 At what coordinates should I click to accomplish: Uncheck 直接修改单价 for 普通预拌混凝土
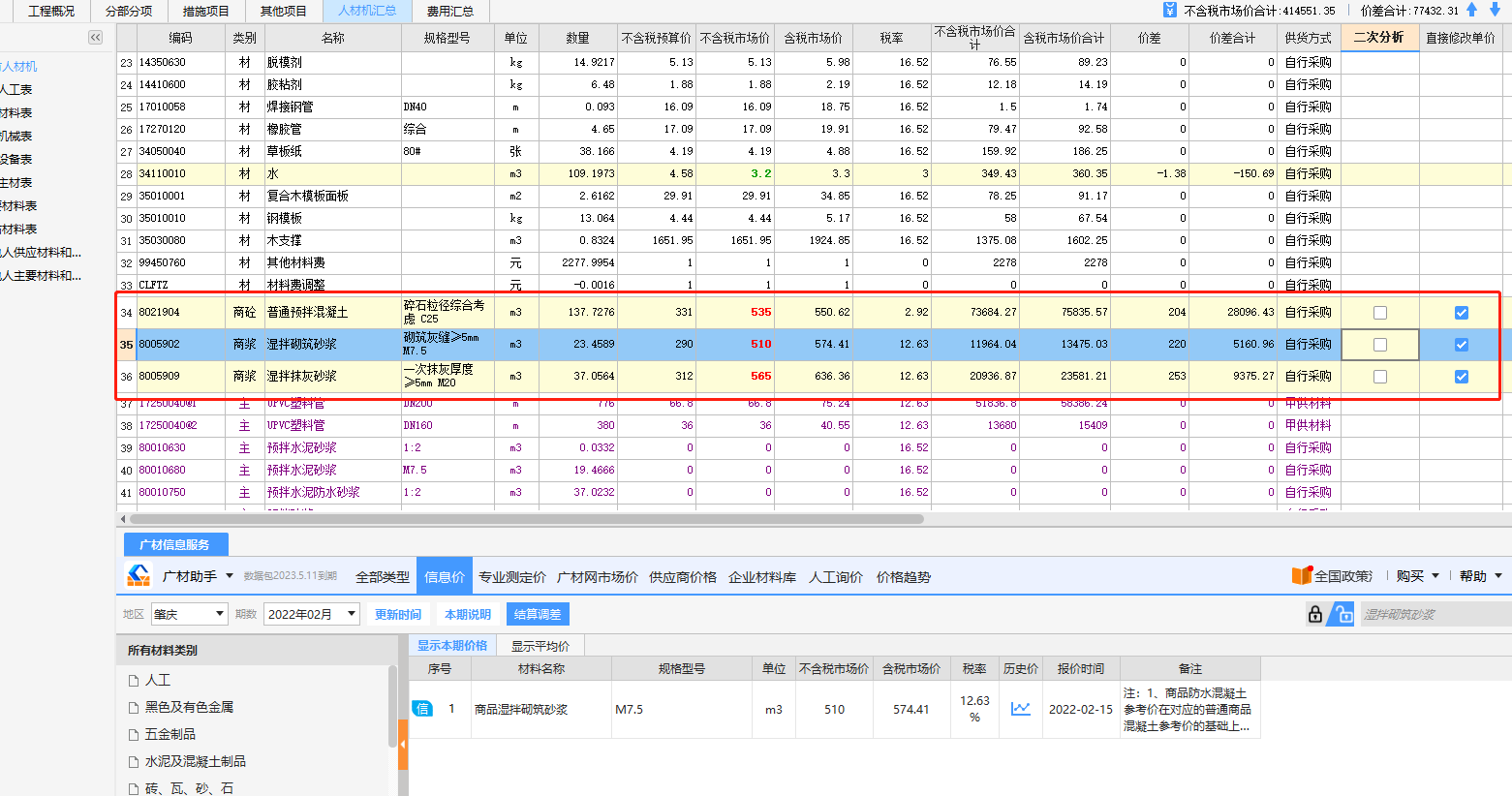pyautogui.click(x=1462, y=313)
